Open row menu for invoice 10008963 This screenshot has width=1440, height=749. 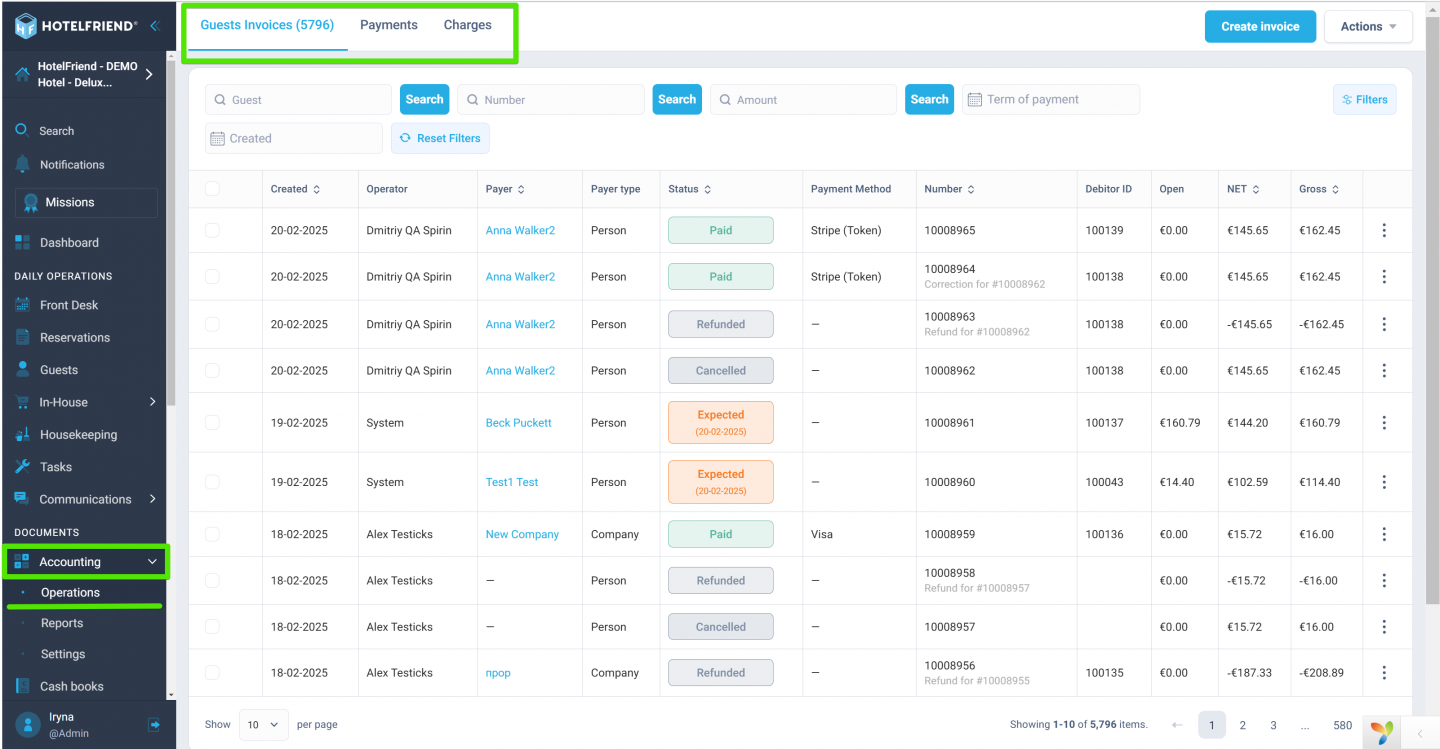(1384, 325)
